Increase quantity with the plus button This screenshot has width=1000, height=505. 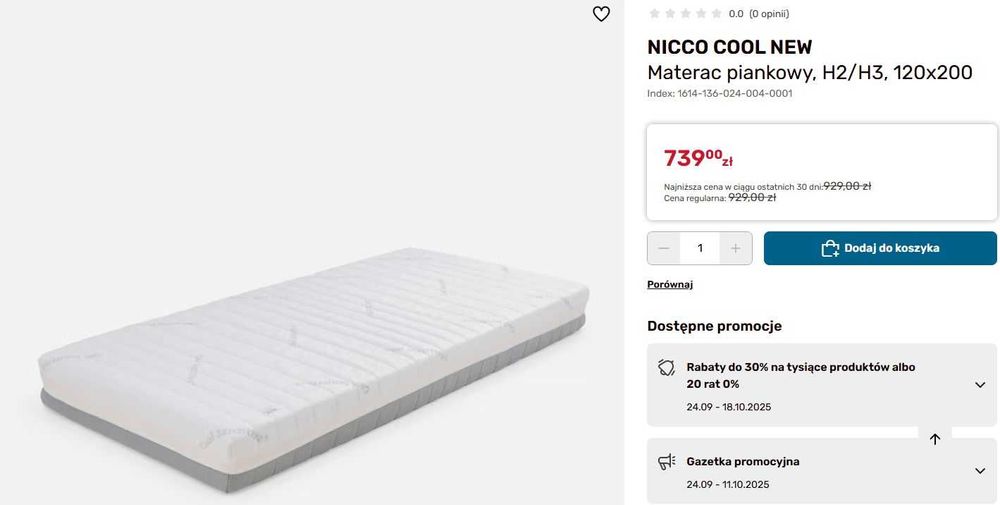point(736,248)
